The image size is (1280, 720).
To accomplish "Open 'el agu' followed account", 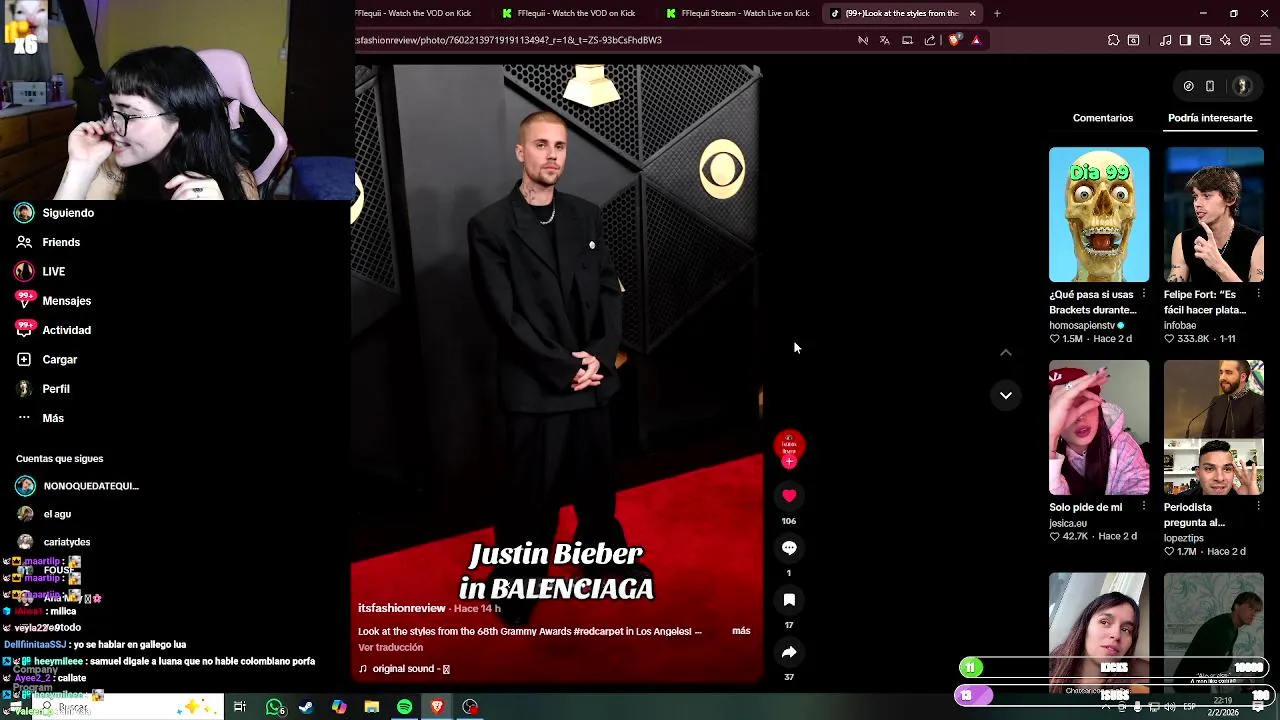I will tap(43, 514).
